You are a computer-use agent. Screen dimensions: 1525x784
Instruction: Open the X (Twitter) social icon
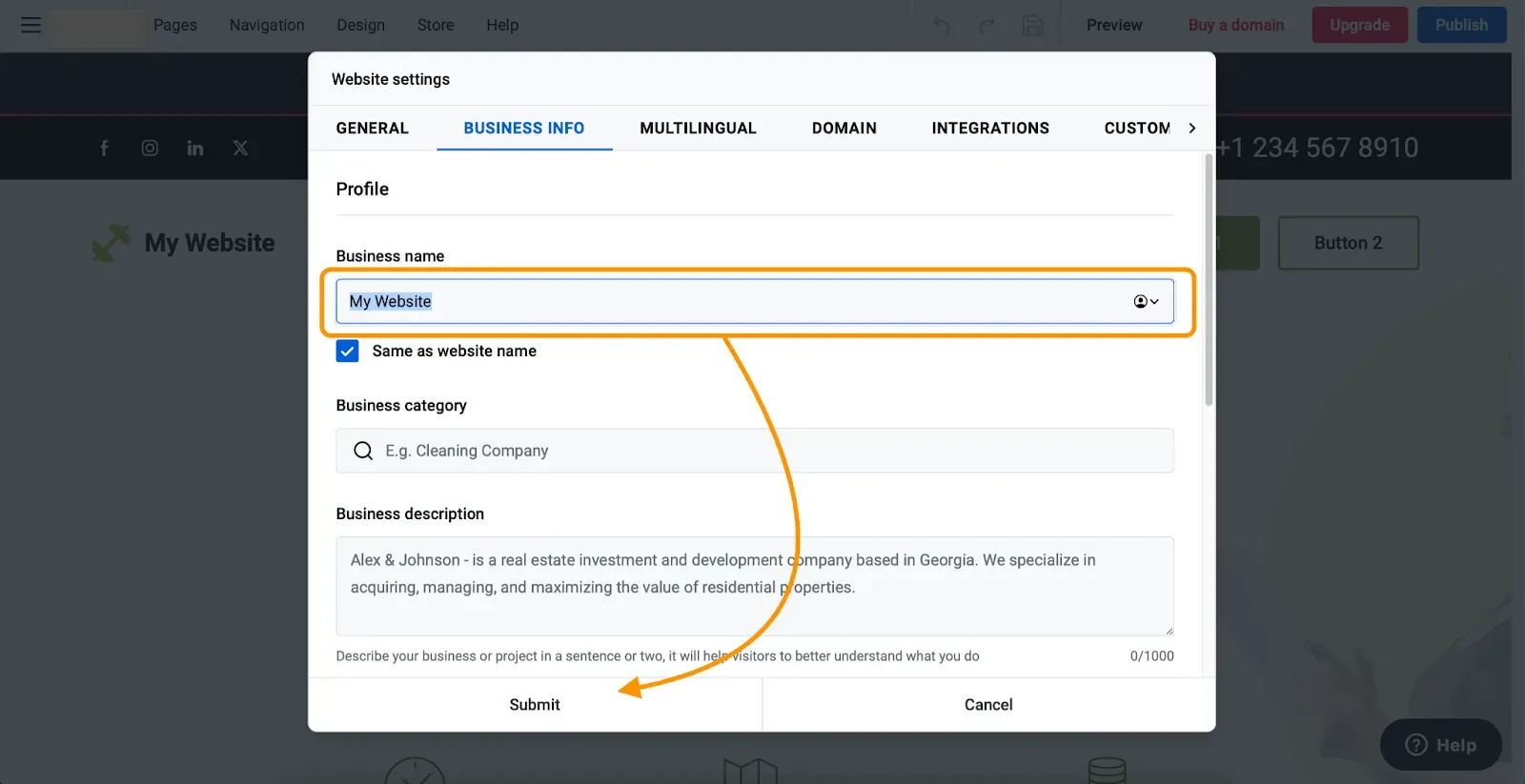pos(240,148)
